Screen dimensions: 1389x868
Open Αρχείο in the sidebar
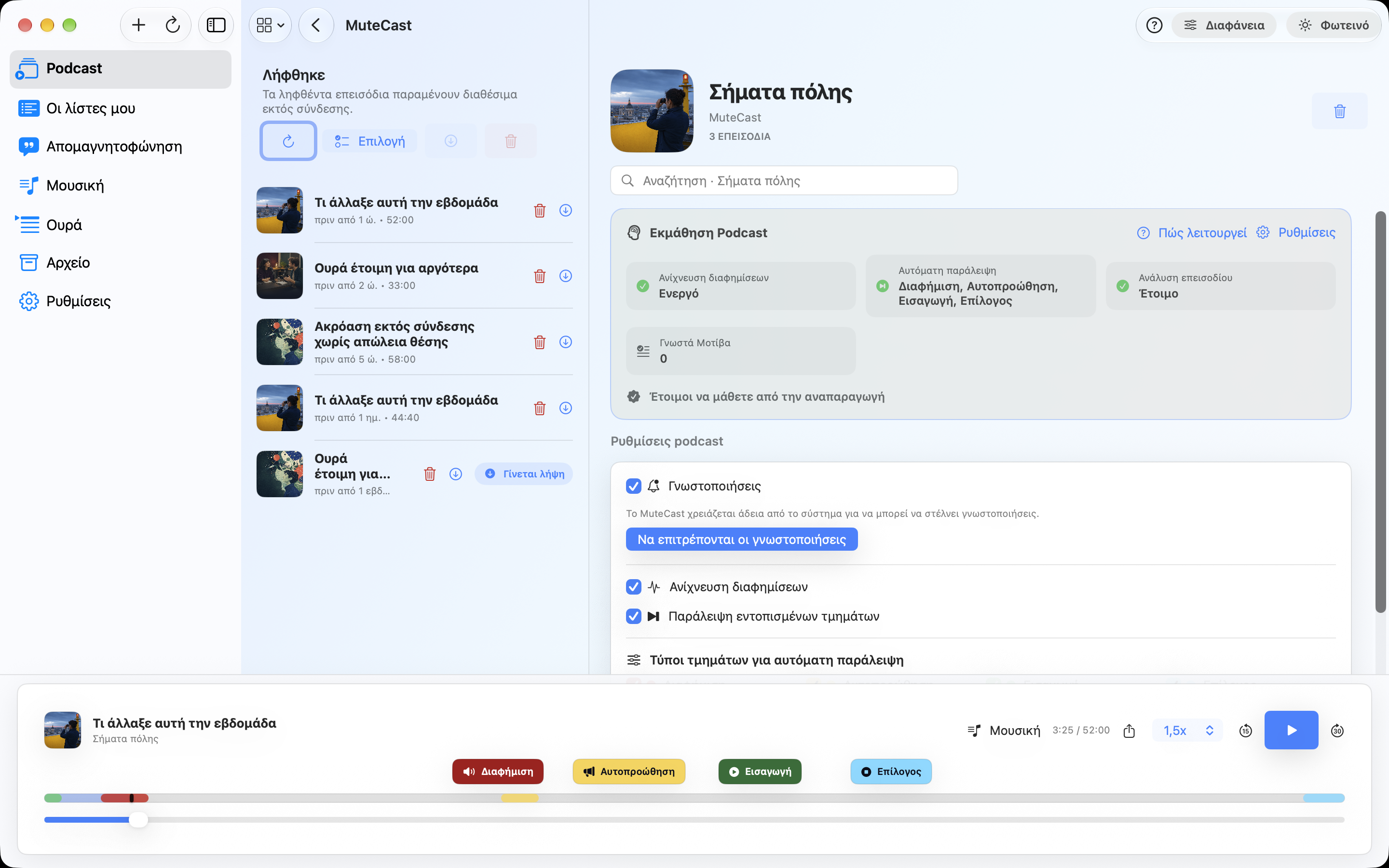coord(121,262)
